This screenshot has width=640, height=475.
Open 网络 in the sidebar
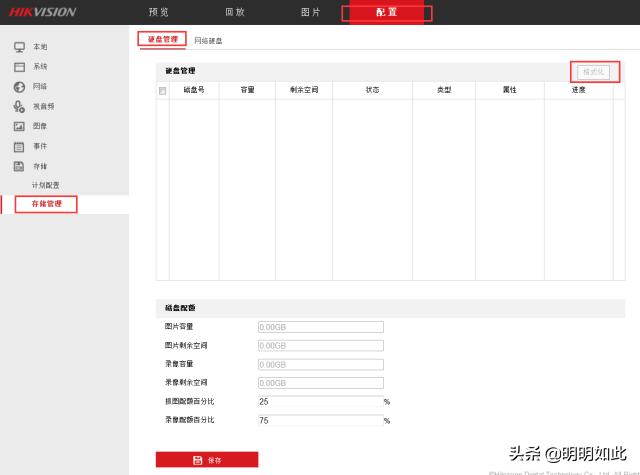(x=40, y=87)
